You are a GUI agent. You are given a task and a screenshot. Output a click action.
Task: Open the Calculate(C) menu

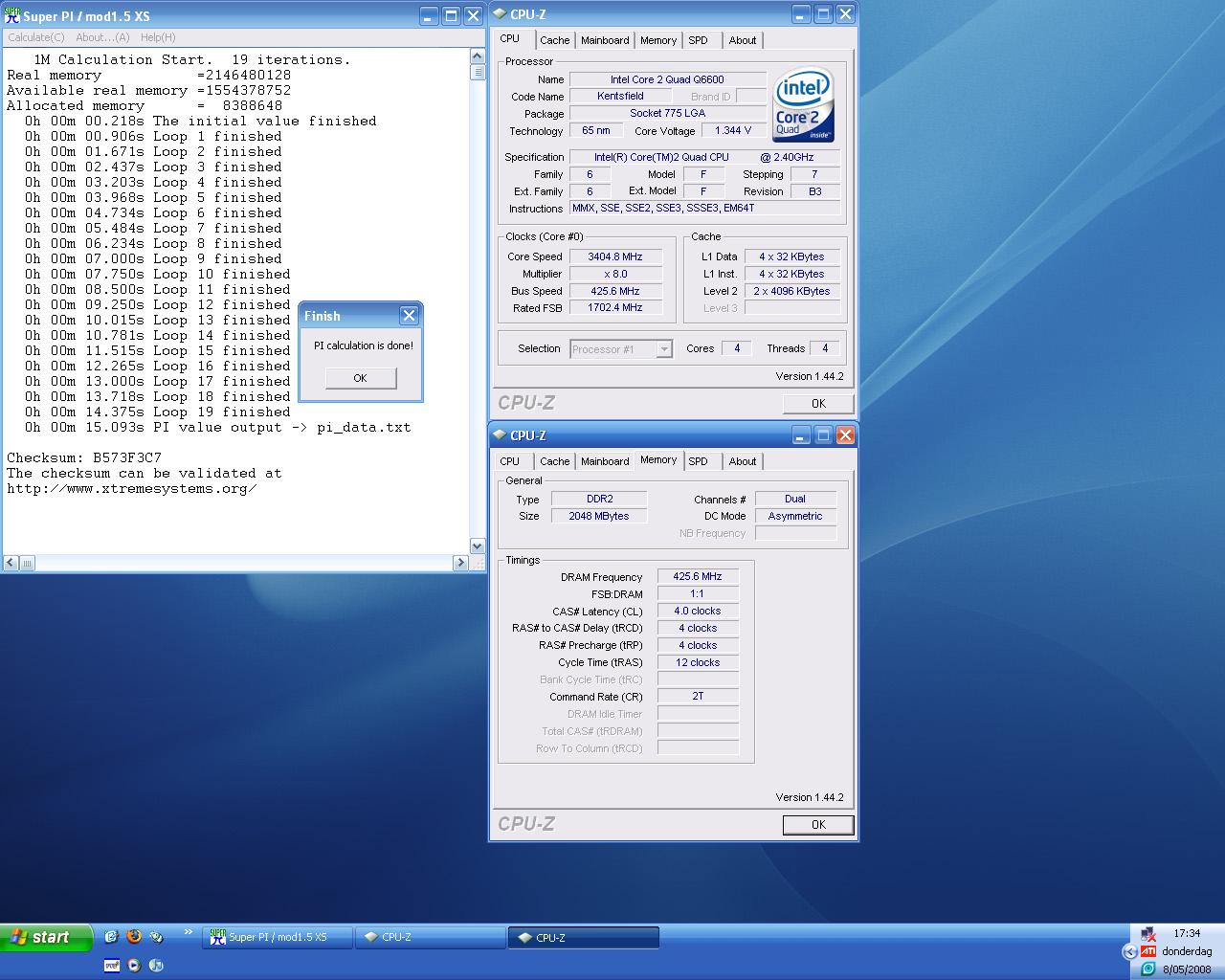point(36,37)
